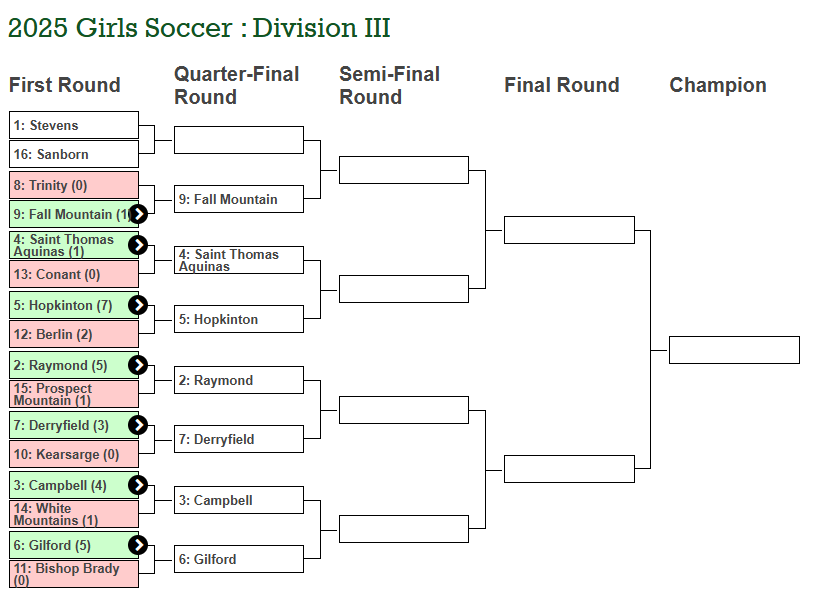The image size is (814, 595).
Task: Click arrow icon next to Hopkinton (7)
Action: click(x=138, y=305)
